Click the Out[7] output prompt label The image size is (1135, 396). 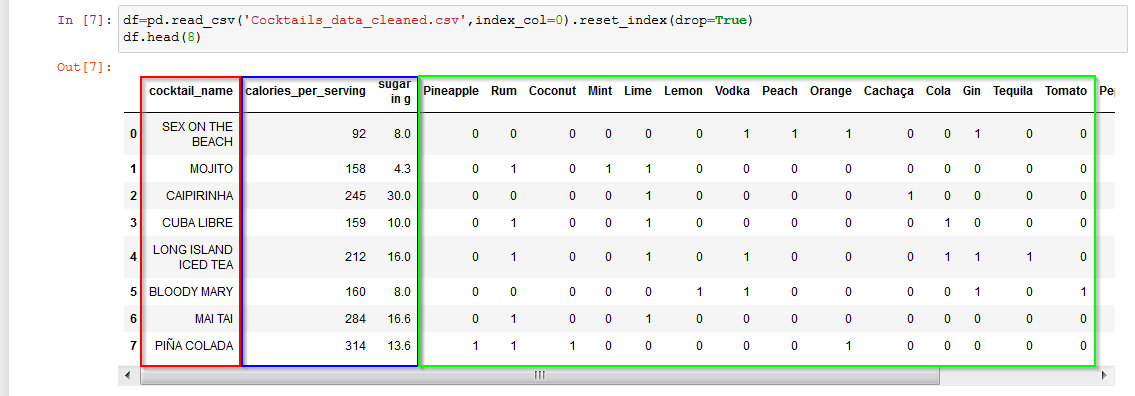coord(85,68)
